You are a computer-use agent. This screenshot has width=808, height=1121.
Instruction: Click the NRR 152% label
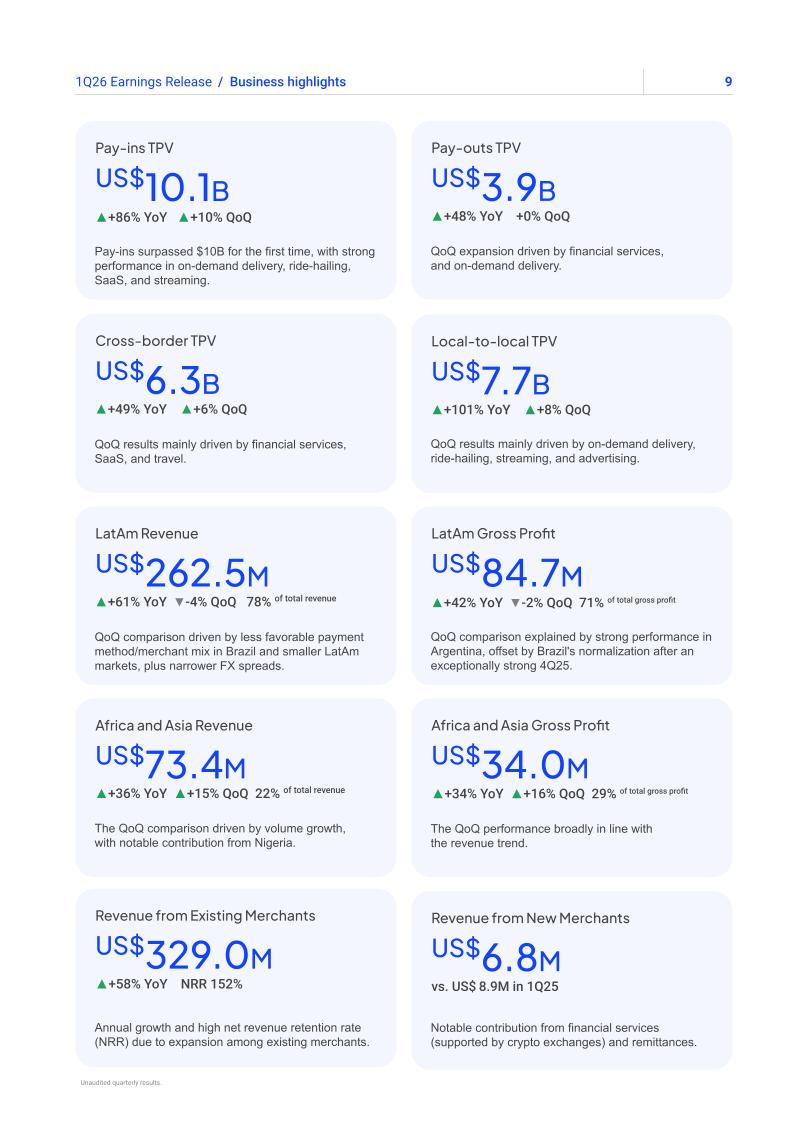click(212, 984)
